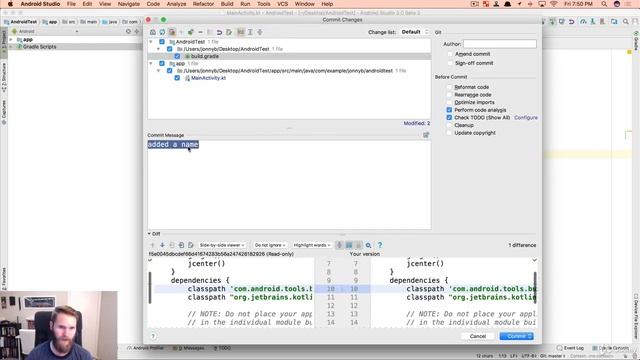This screenshot has height=360, width=640.
Task: Enable Amend commit checkbox
Action: tap(450, 54)
